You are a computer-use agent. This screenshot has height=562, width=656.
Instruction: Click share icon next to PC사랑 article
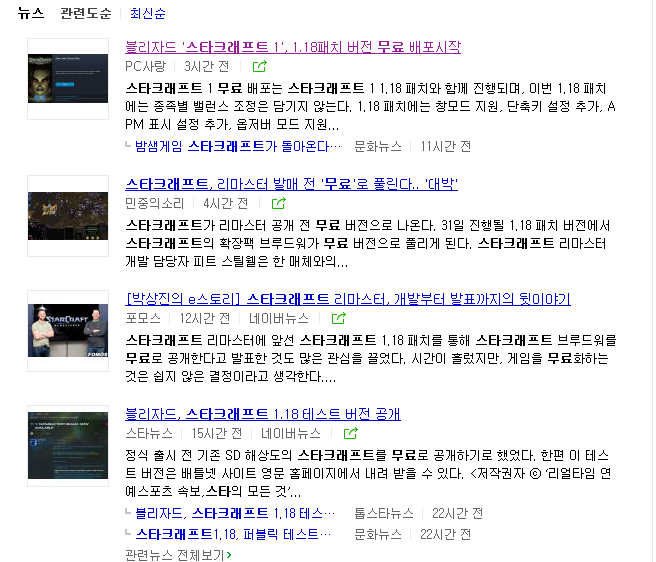[260, 66]
